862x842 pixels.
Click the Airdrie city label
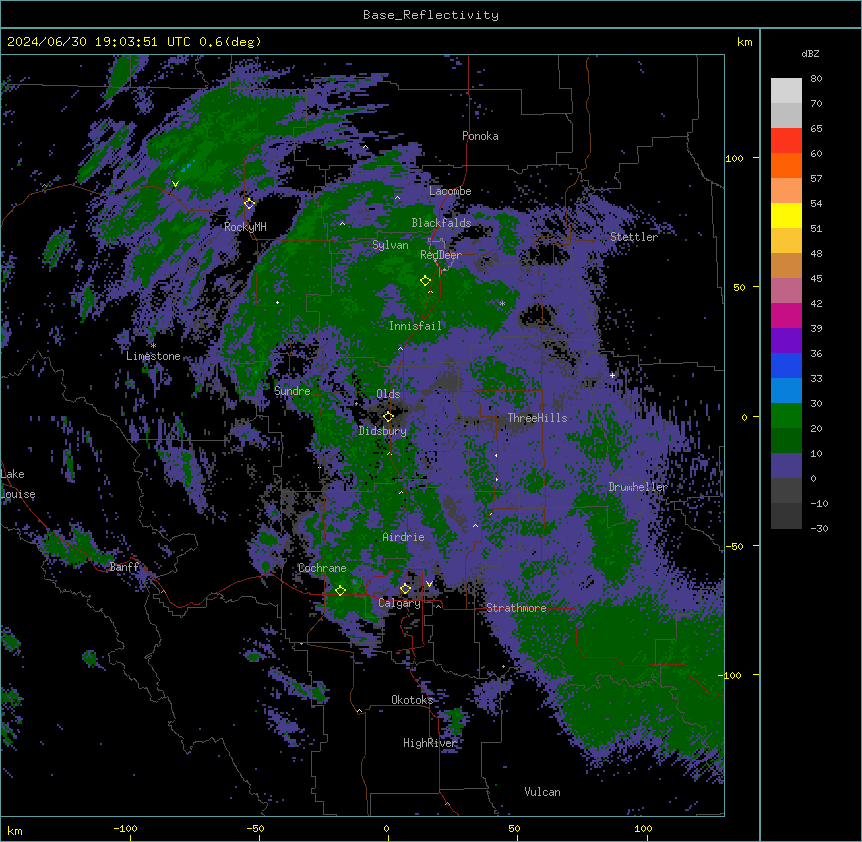403,537
